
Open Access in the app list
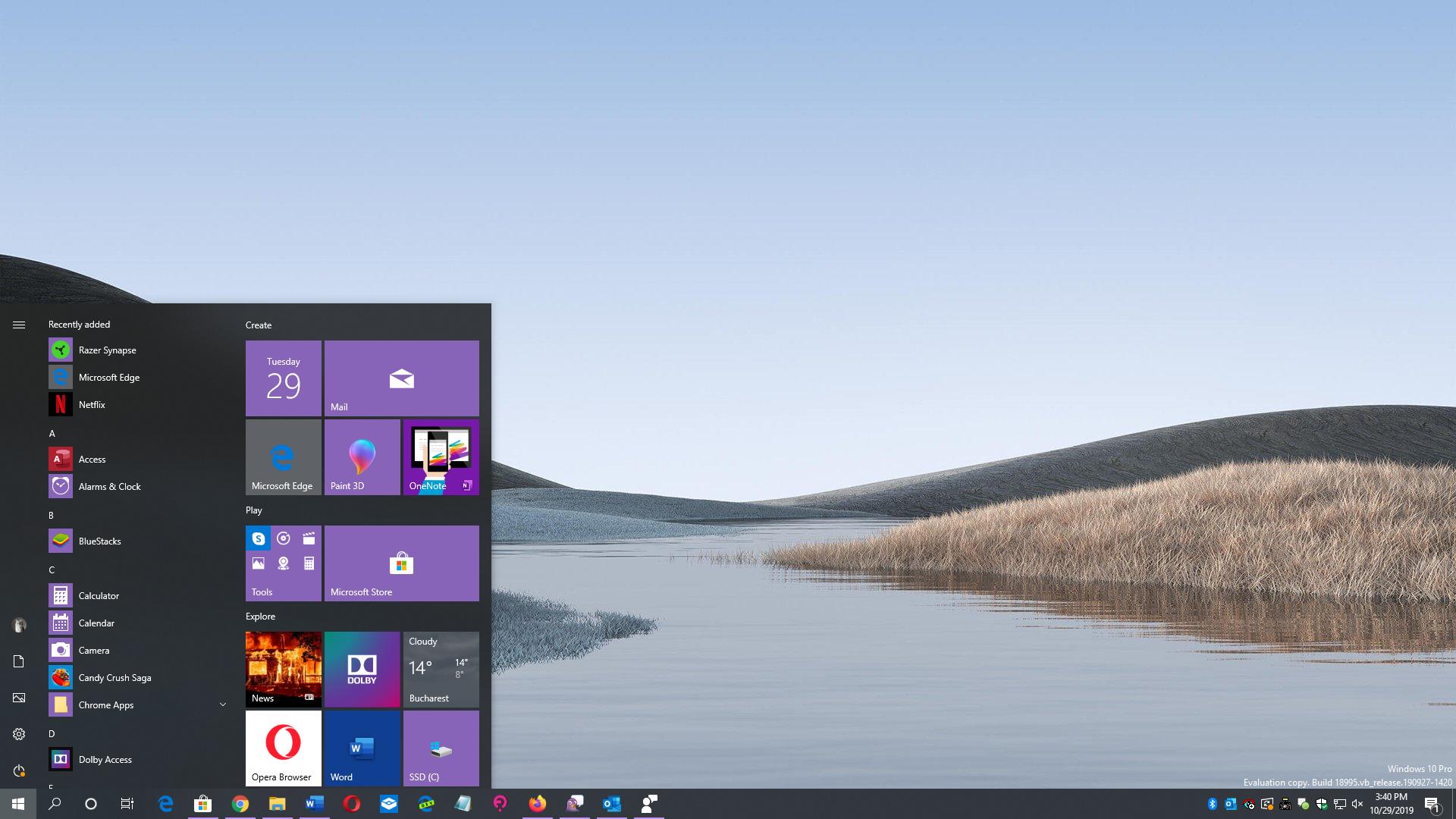(136, 460)
